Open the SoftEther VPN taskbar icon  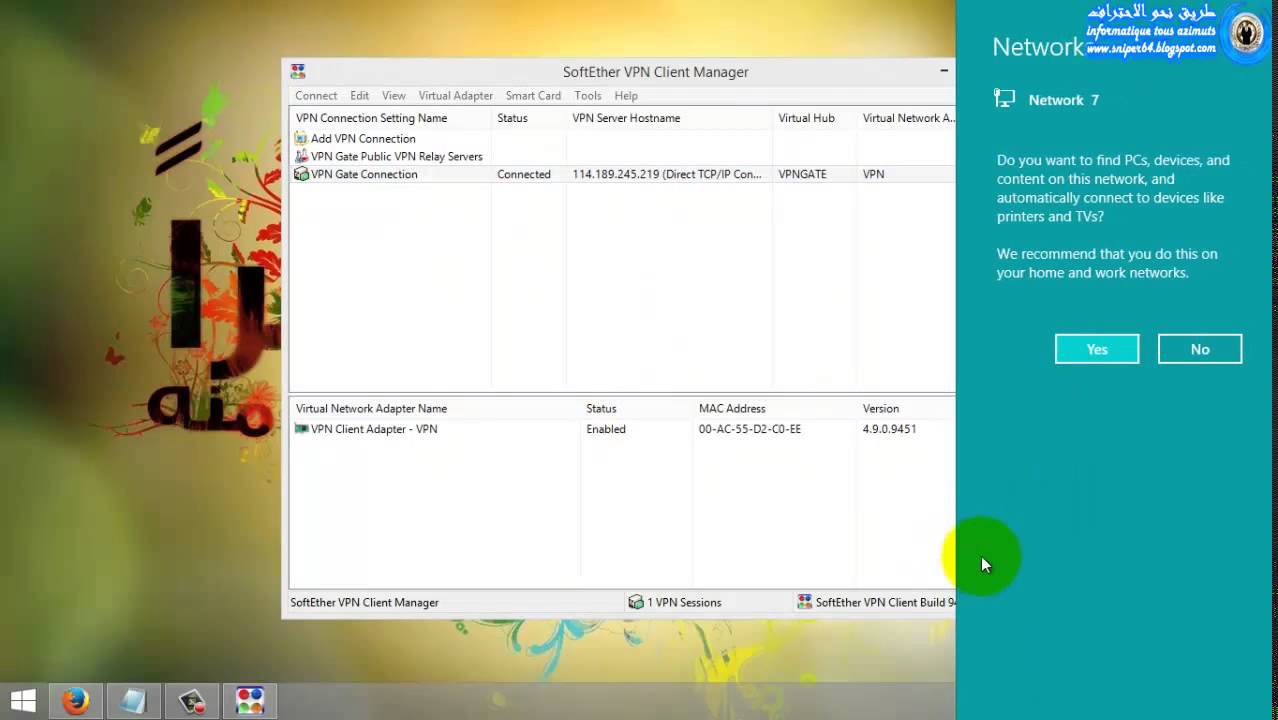click(x=249, y=701)
